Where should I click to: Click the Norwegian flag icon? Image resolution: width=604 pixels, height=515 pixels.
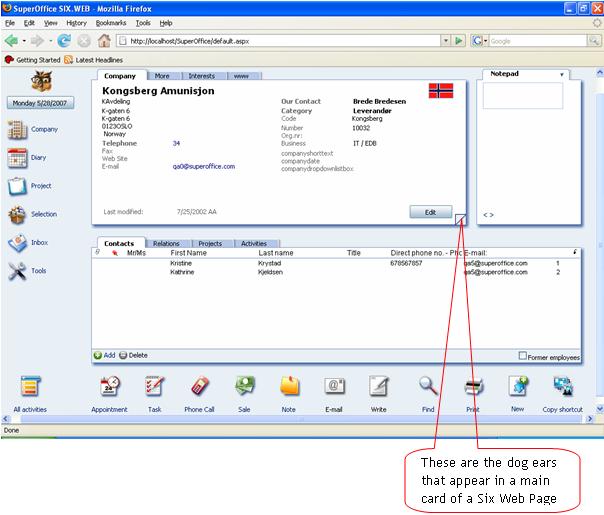pyautogui.click(x=441, y=91)
